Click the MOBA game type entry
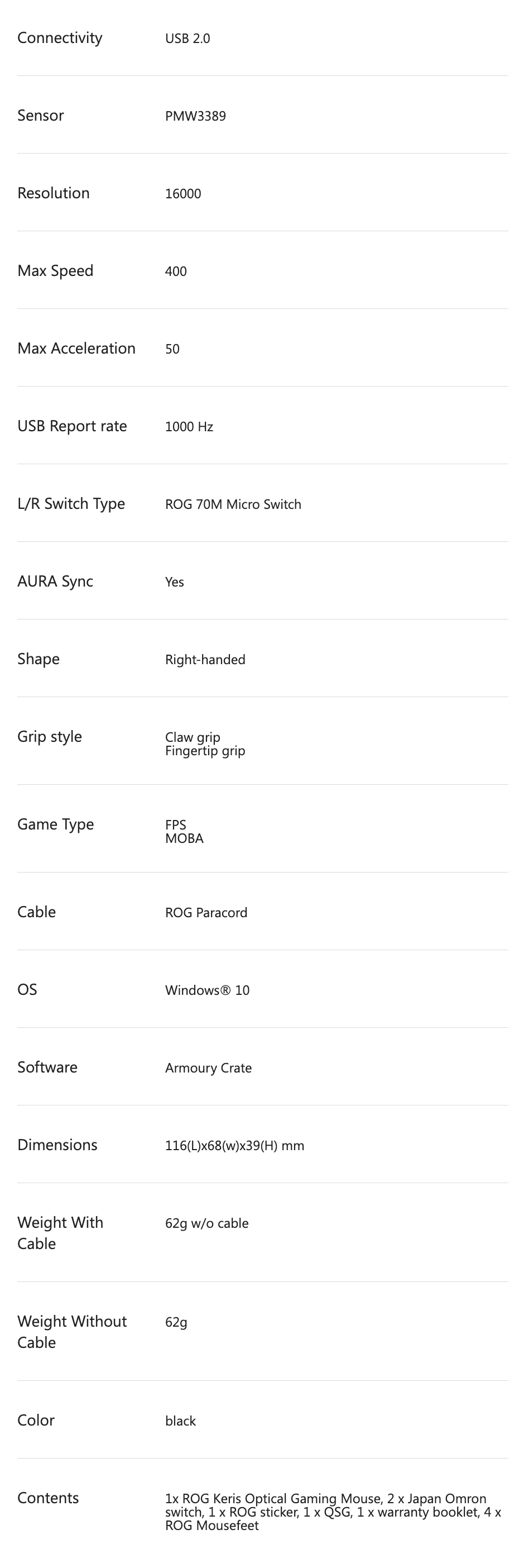Image resolution: width=514 pixels, height=1568 pixels. 184,838
